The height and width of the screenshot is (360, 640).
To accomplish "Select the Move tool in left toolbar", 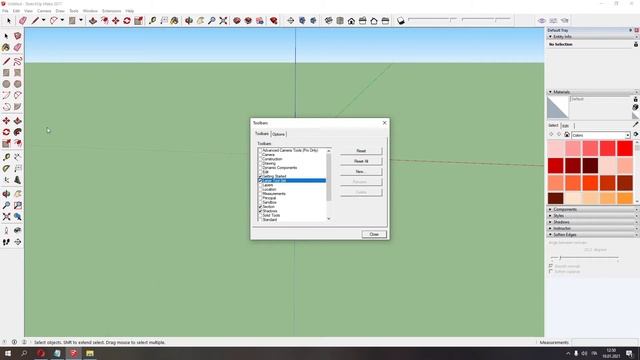I will tap(6, 121).
